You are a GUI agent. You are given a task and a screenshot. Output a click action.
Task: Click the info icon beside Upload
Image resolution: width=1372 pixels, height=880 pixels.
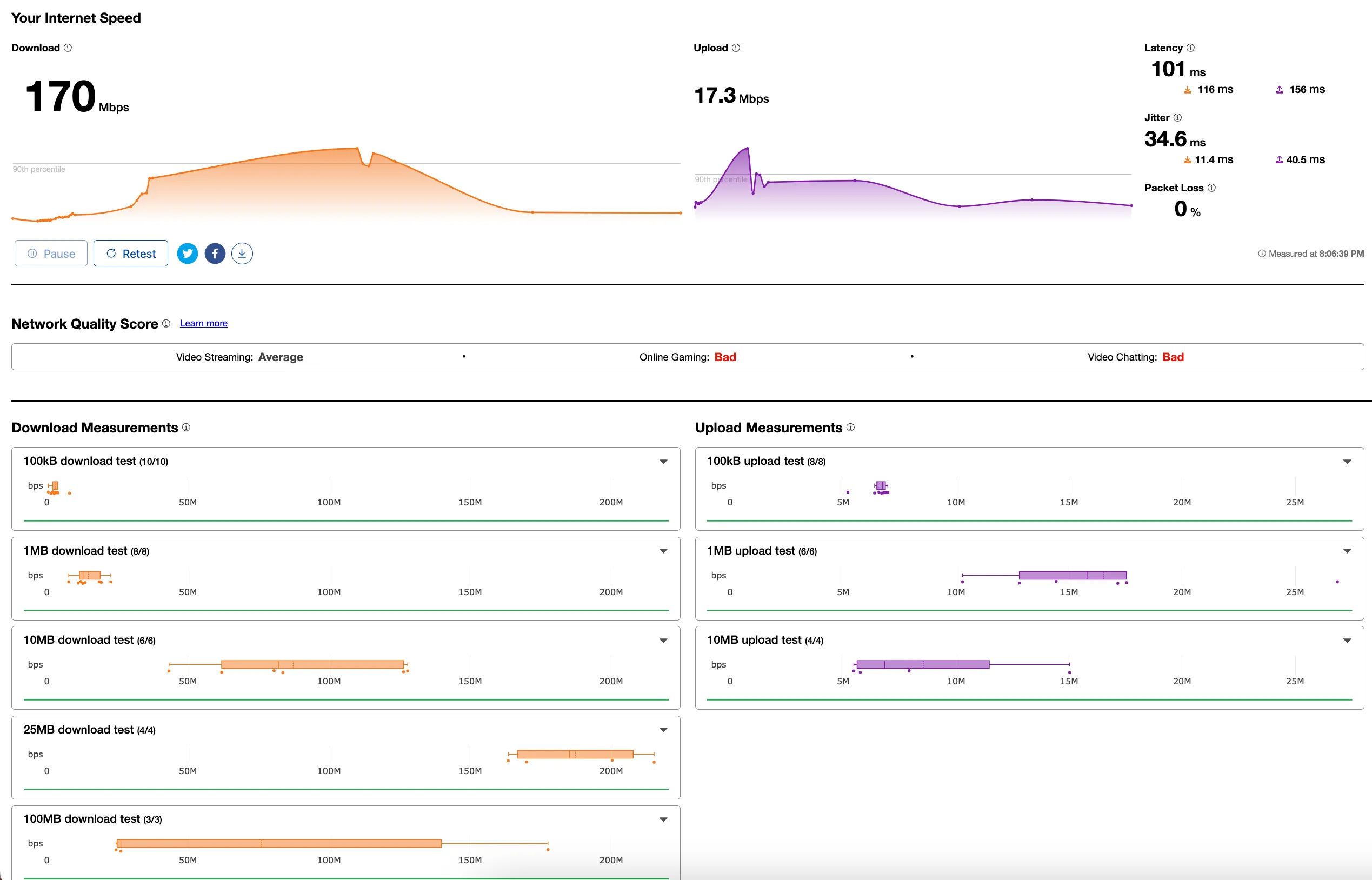tap(736, 48)
